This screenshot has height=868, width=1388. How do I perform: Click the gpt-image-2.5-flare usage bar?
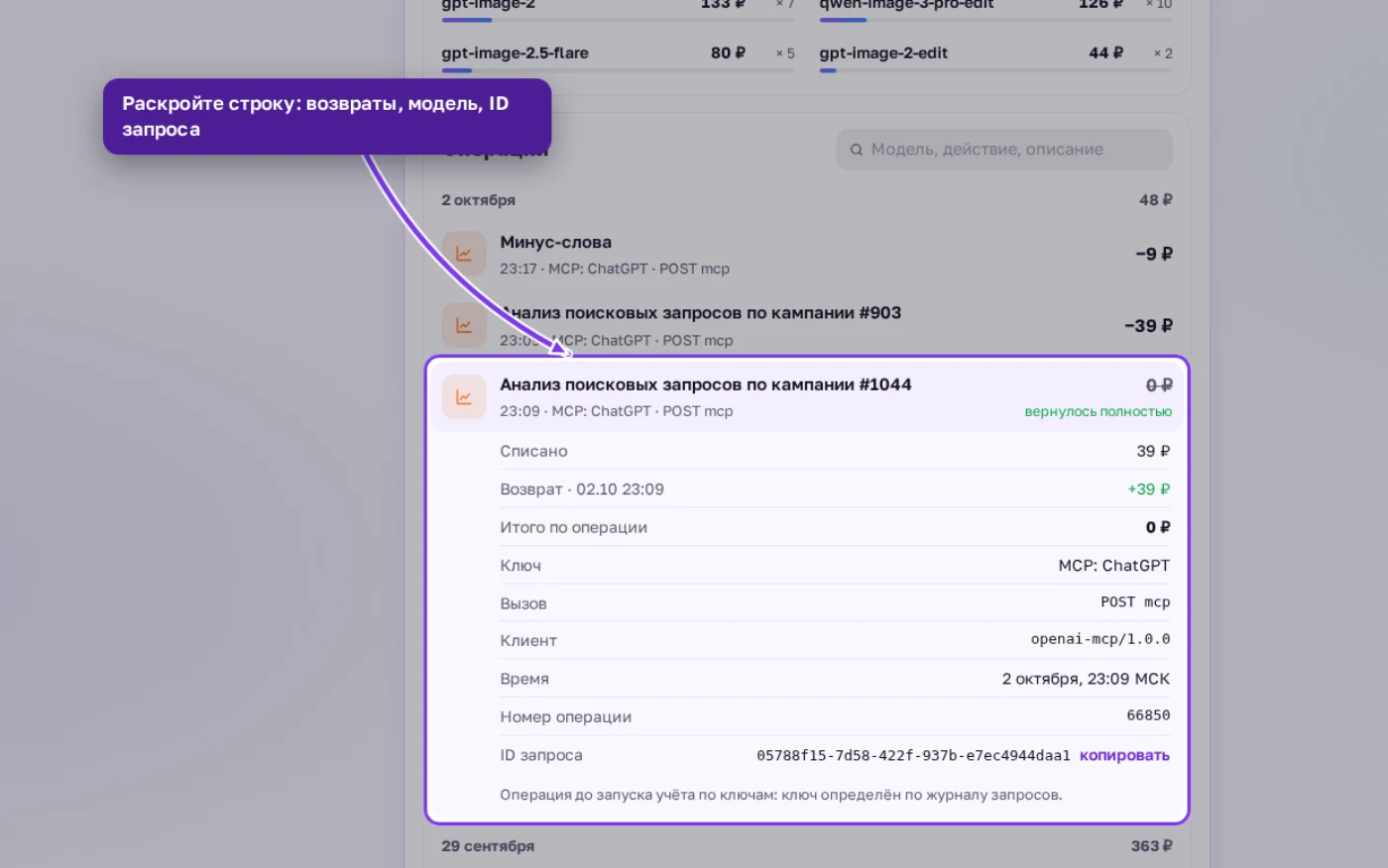(618, 70)
